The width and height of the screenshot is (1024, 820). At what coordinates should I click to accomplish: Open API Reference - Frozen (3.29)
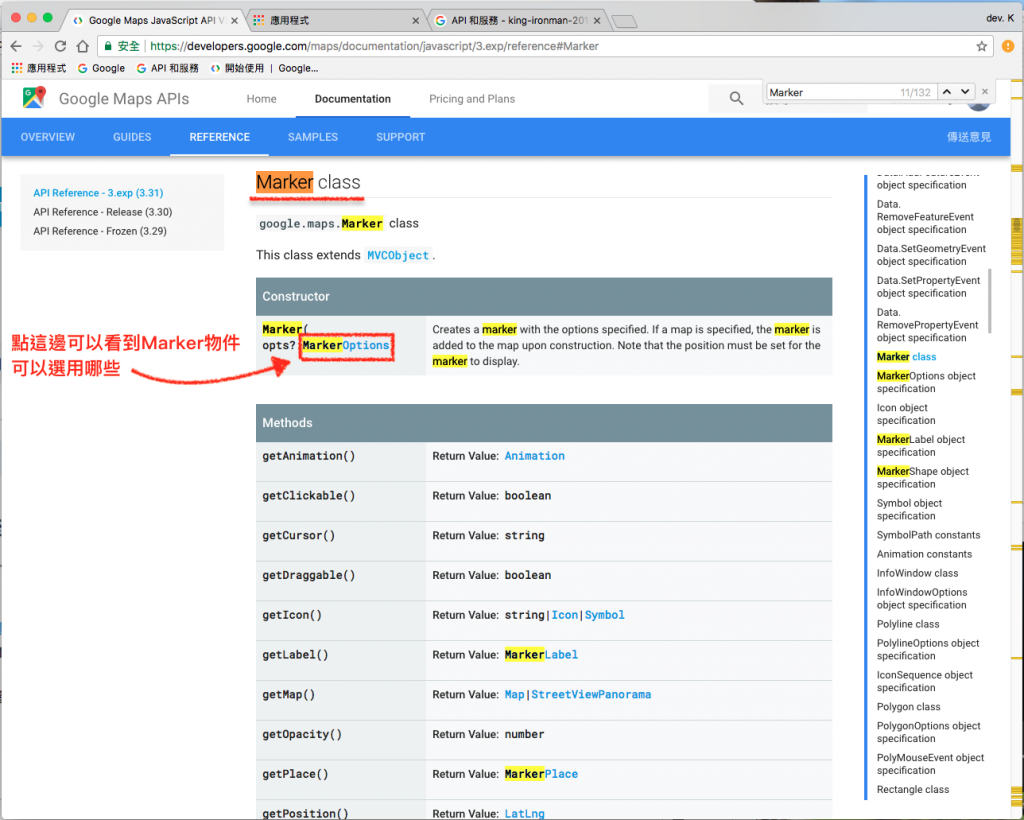pyautogui.click(x=100, y=231)
